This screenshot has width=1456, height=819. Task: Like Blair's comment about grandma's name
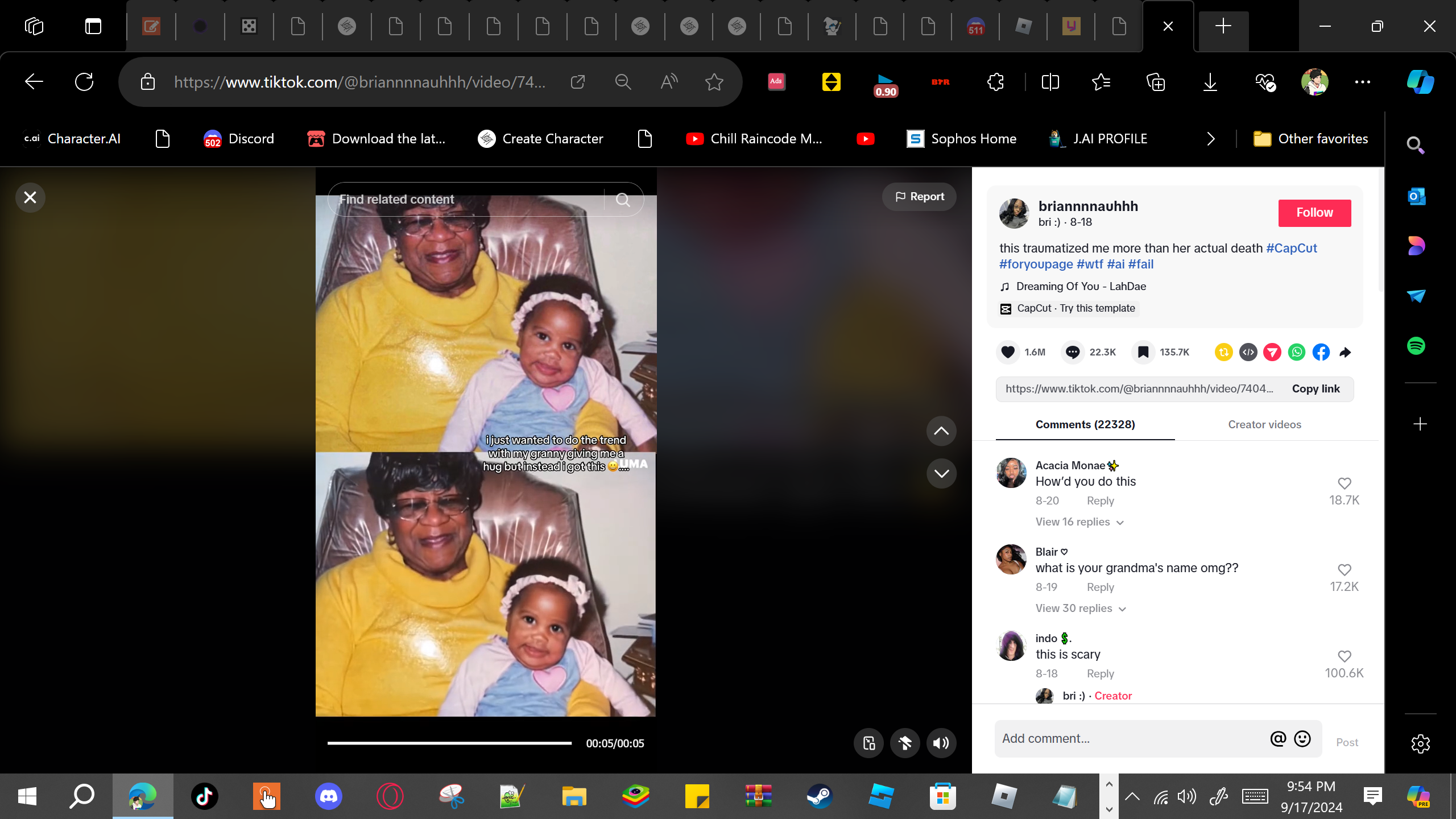[1345, 570]
